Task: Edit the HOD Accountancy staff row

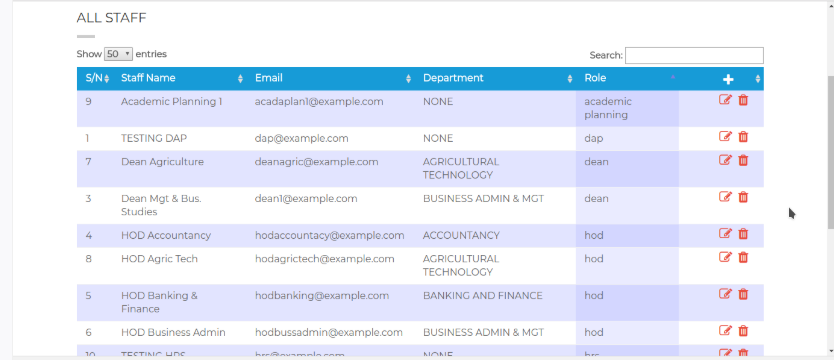Action: tap(725, 233)
